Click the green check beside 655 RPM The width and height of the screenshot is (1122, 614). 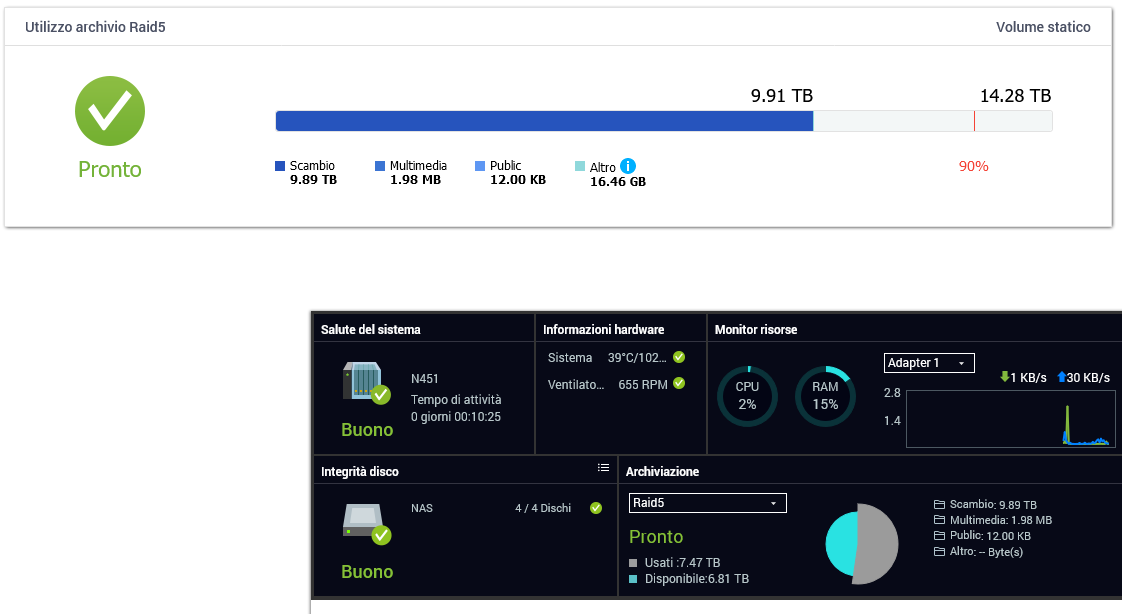coord(679,383)
